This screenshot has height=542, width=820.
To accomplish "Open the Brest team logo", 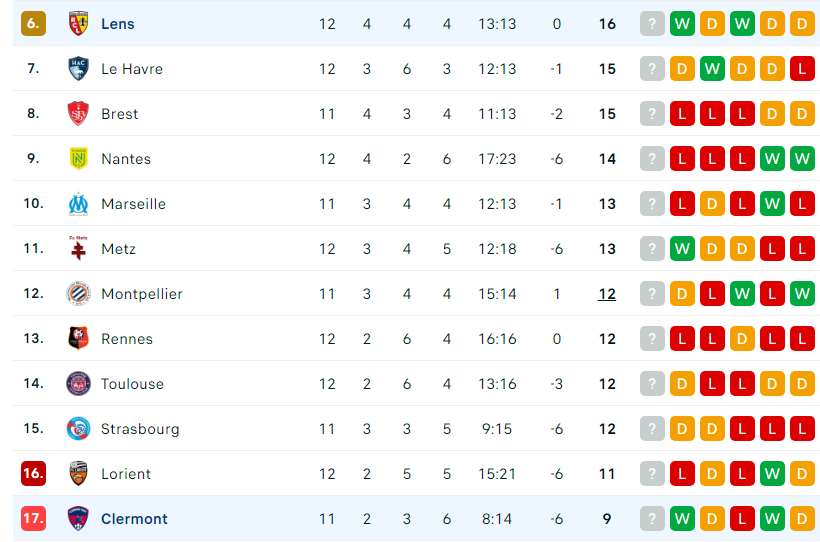I will point(78,114).
